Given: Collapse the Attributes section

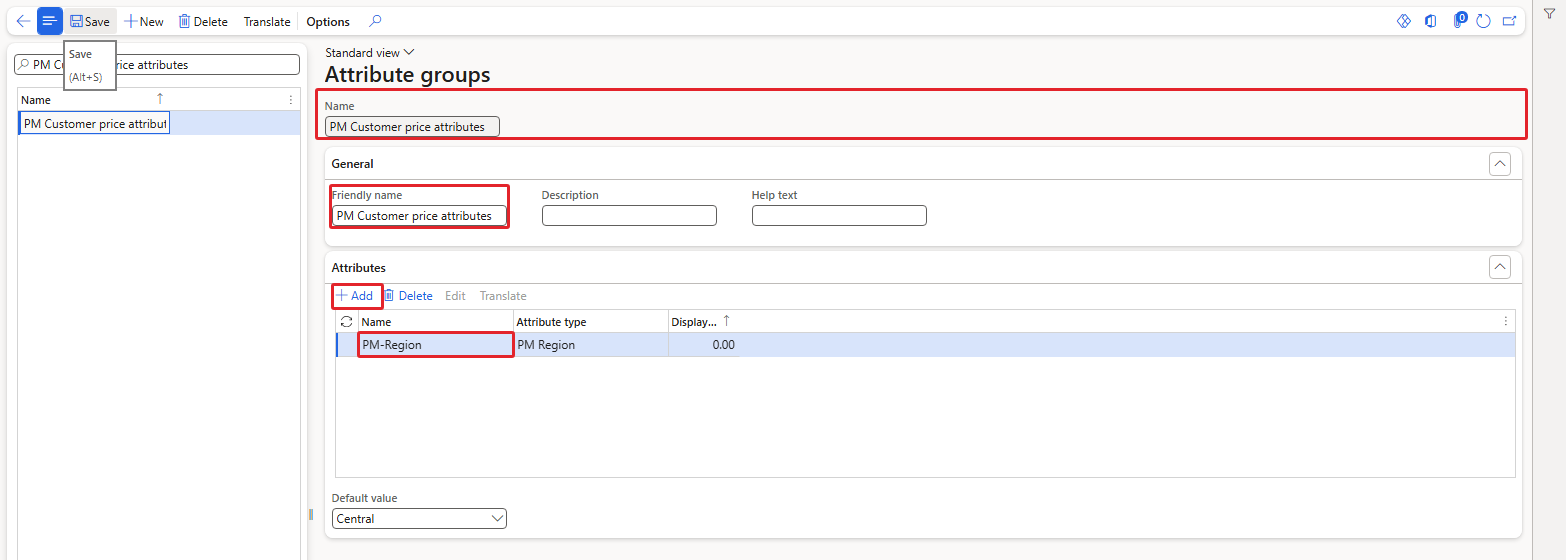Looking at the screenshot, I should (1500, 267).
